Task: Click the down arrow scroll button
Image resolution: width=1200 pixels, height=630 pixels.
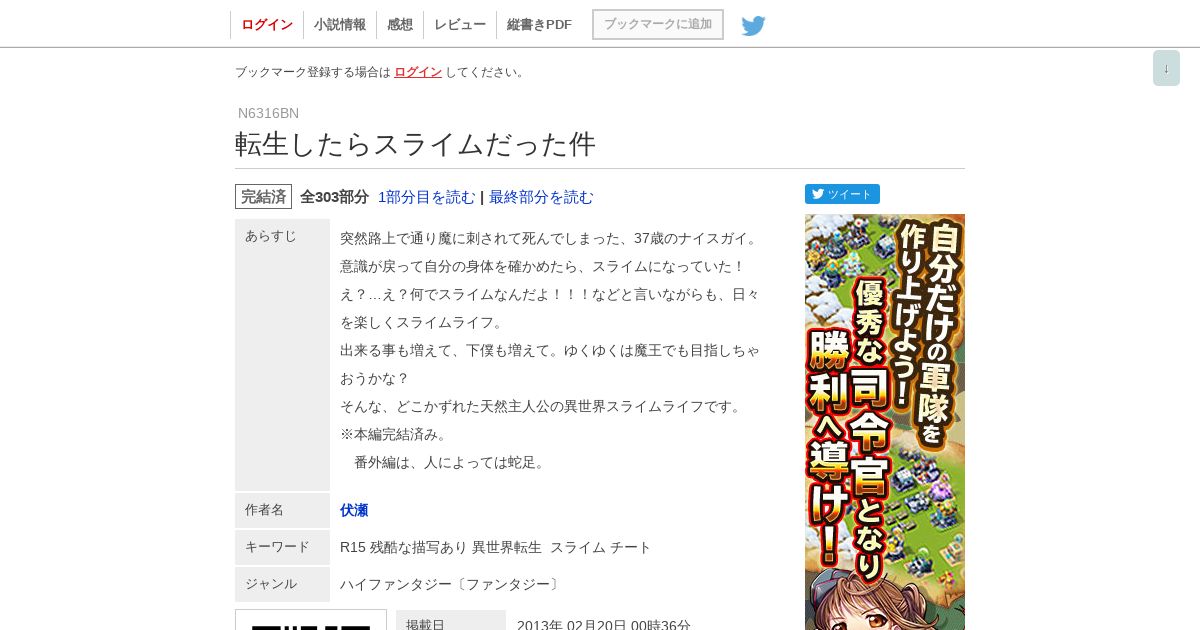Action: coord(1166,68)
